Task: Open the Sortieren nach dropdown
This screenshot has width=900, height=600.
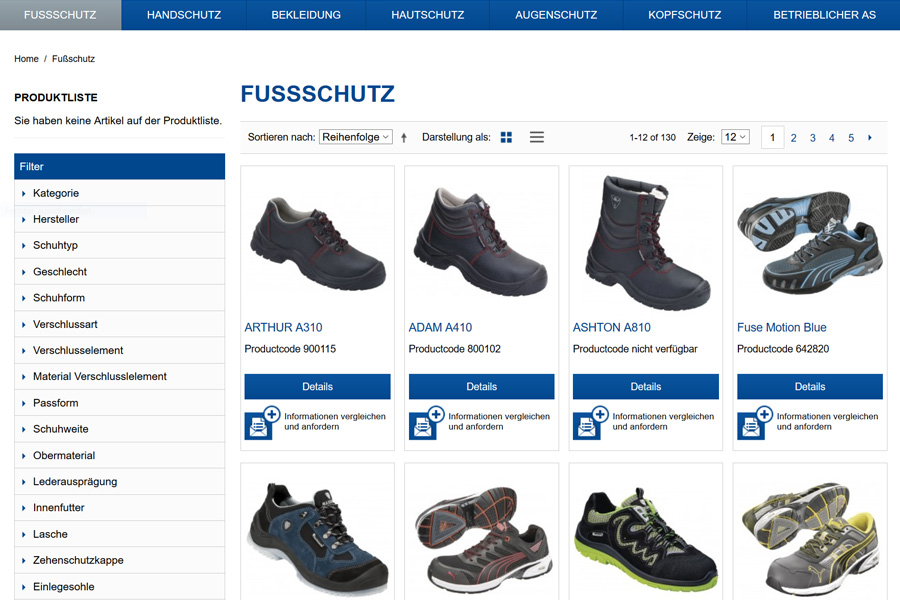Action: (356, 137)
